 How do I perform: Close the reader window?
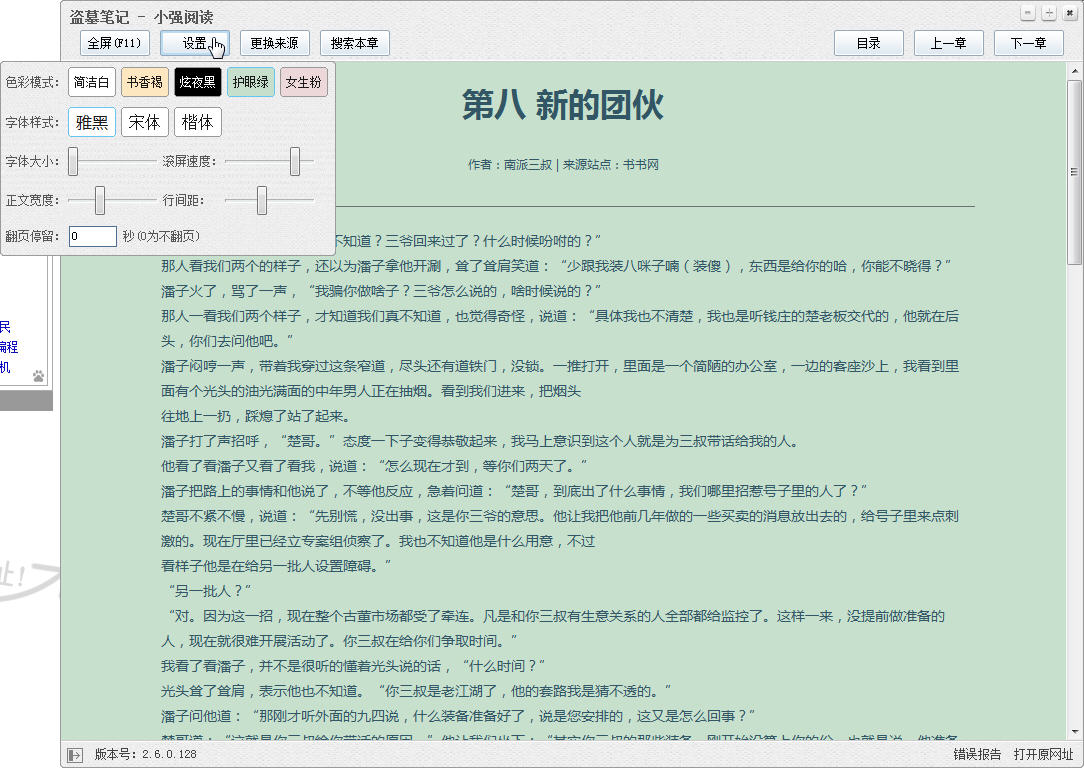(x=1069, y=13)
